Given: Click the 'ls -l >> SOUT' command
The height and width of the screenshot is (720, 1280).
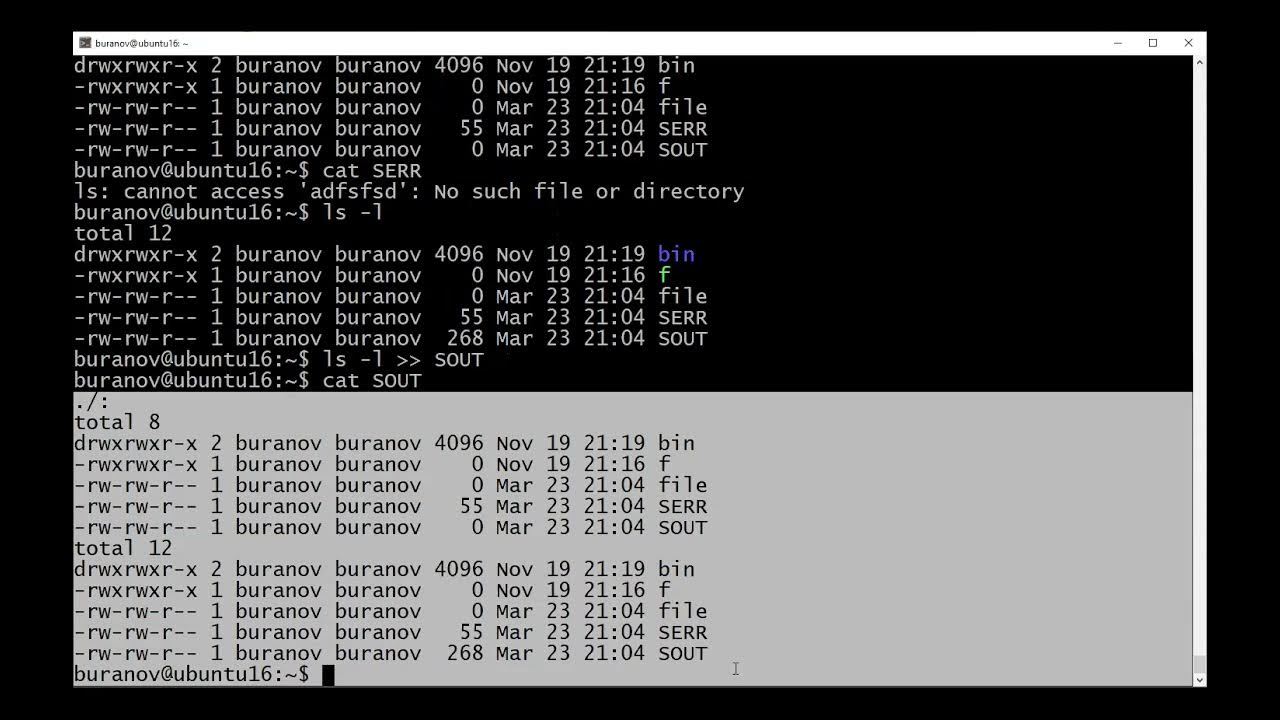Looking at the screenshot, I should coord(402,360).
